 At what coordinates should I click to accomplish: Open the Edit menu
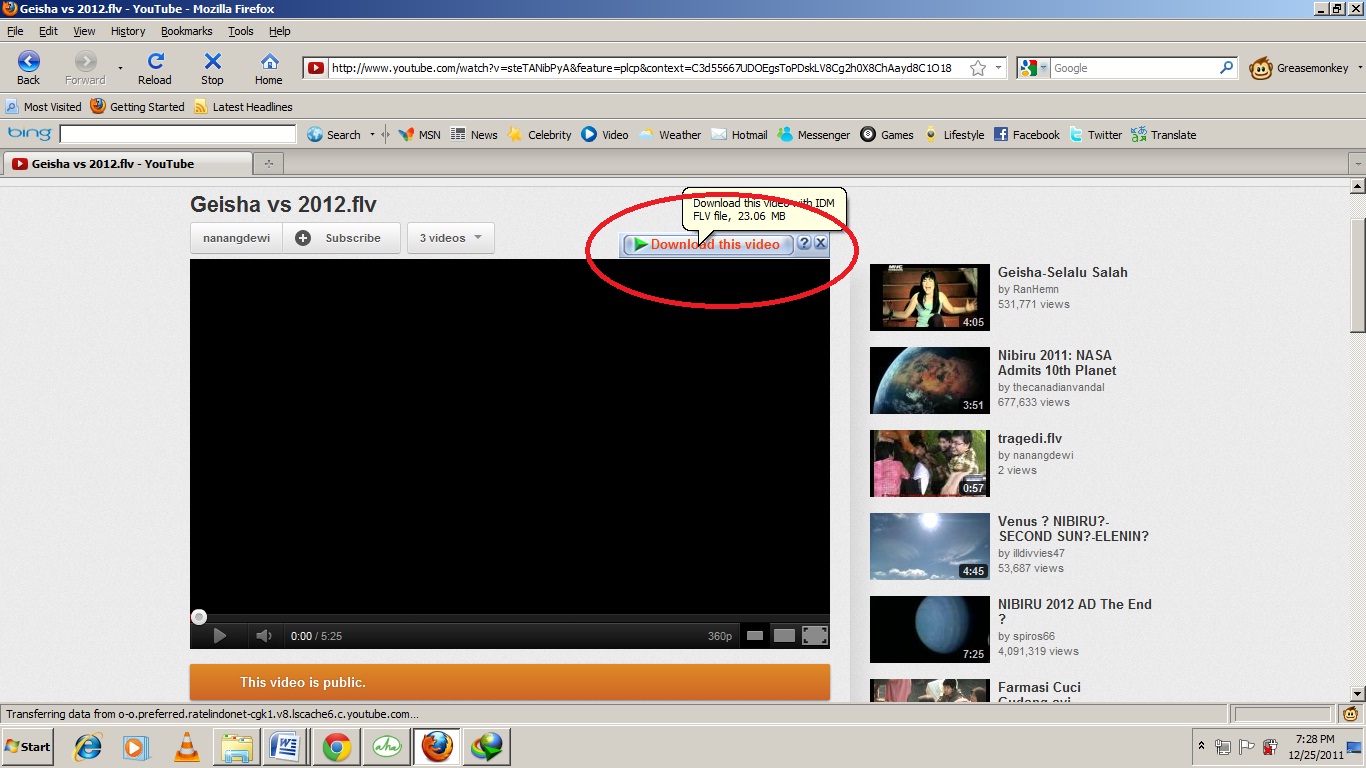click(x=48, y=31)
